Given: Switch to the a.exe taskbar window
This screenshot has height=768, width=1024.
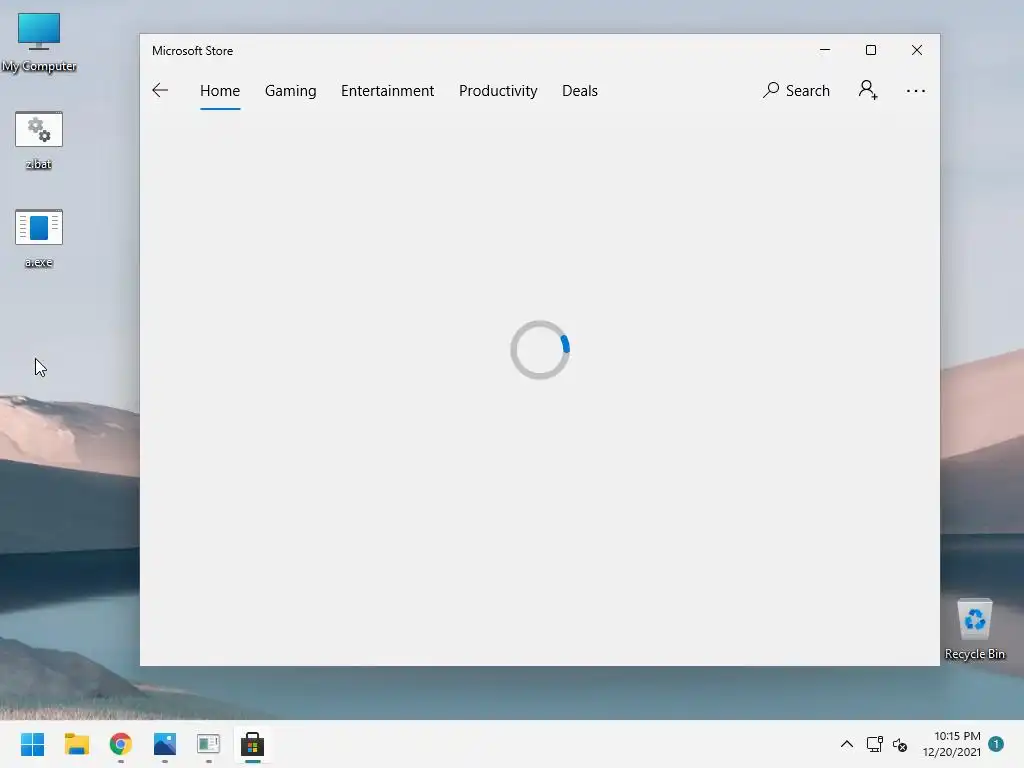Looking at the screenshot, I should [208, 744].
